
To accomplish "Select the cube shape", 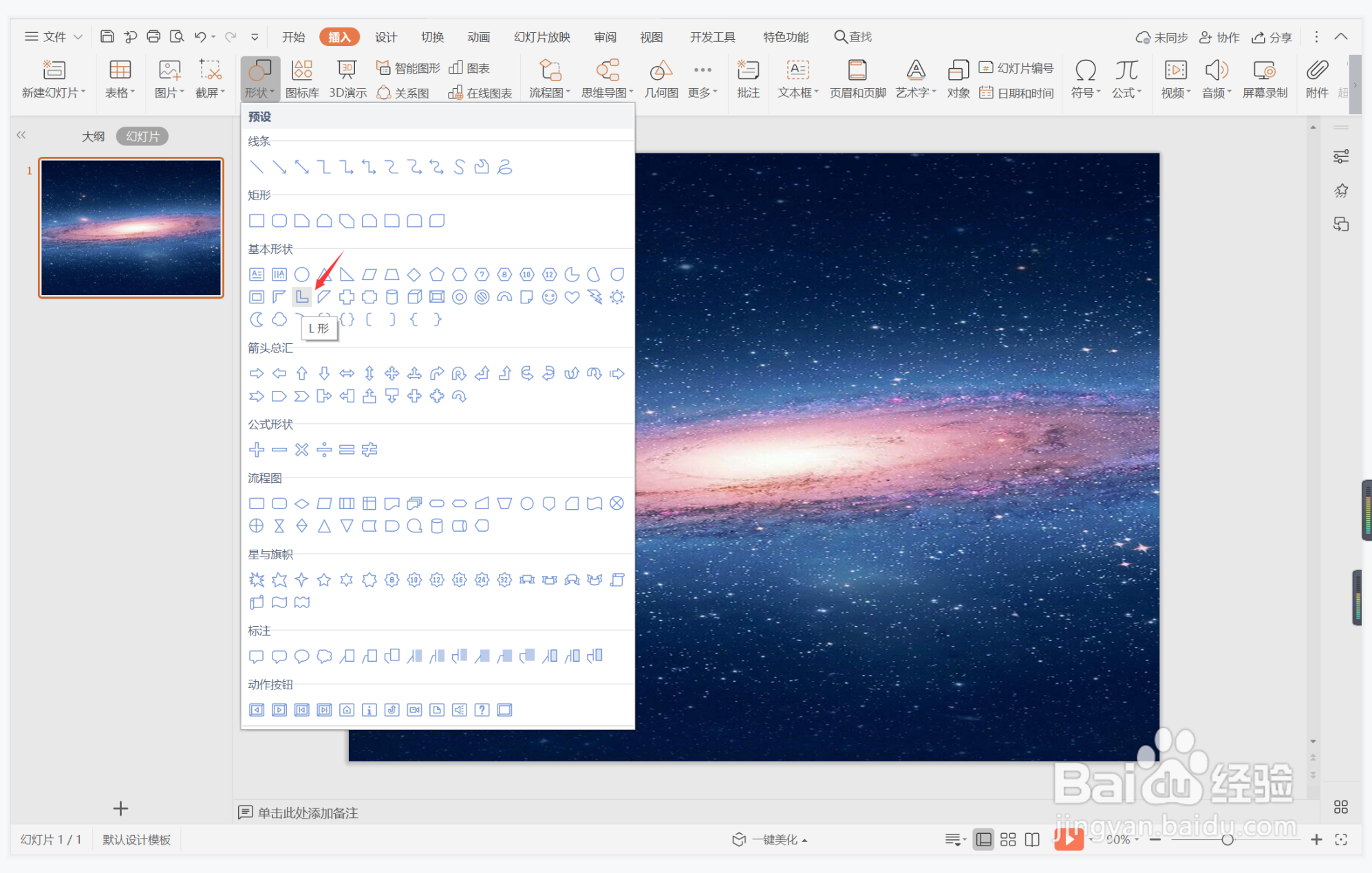I will point(414,297).
